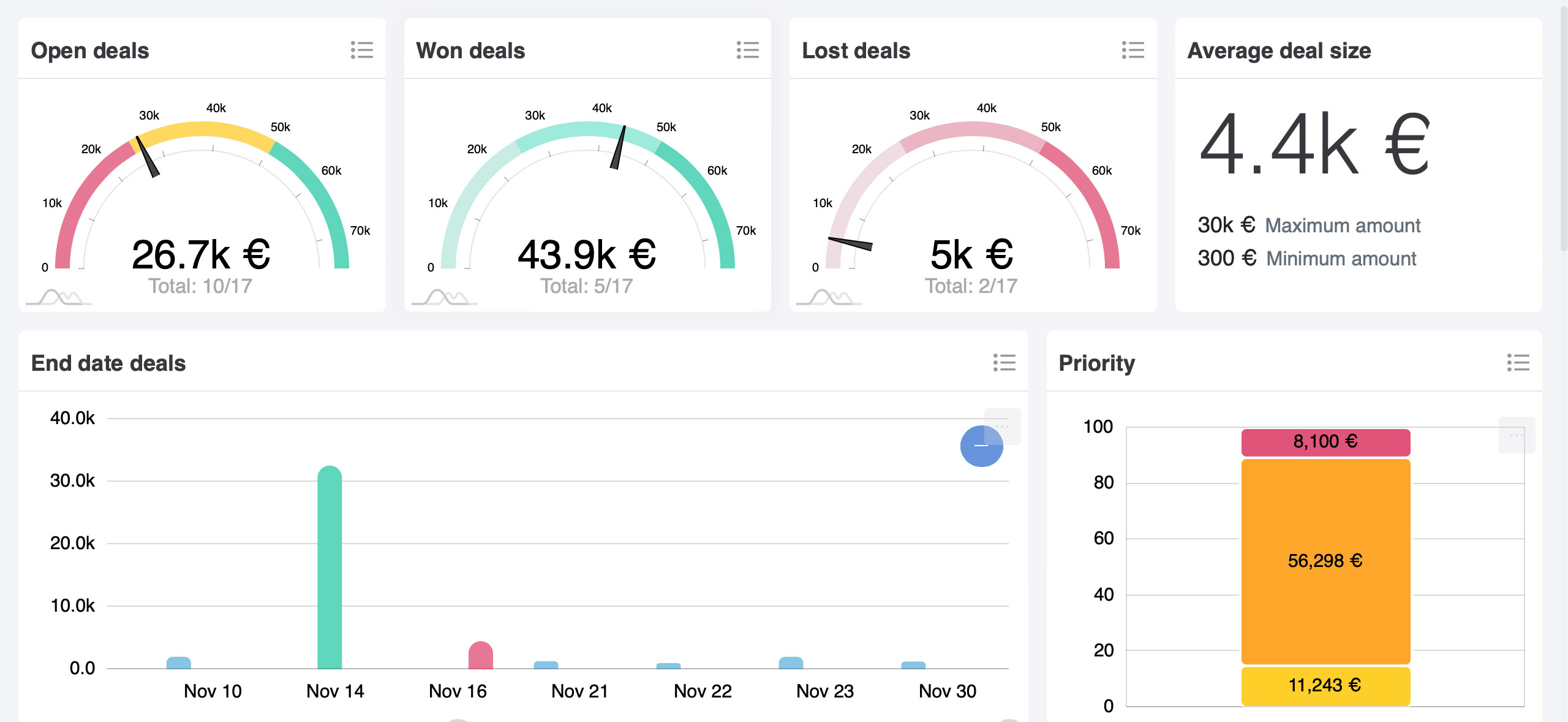This screenshot has width=1568, height=722.
Task: Click the 26.7k € Open deals value
Action: pos(201,255)
